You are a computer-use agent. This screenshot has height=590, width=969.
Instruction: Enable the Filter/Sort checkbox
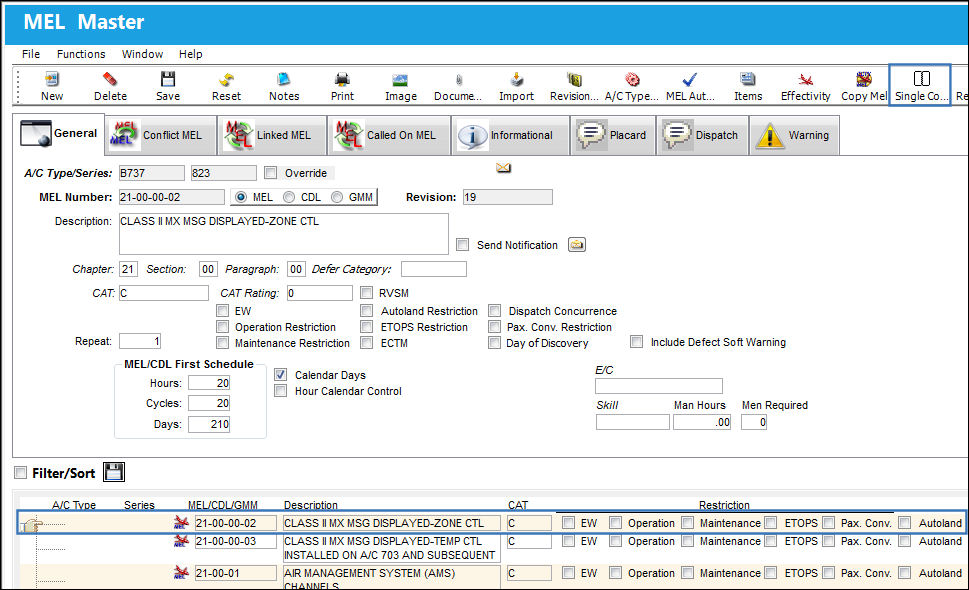20,473
